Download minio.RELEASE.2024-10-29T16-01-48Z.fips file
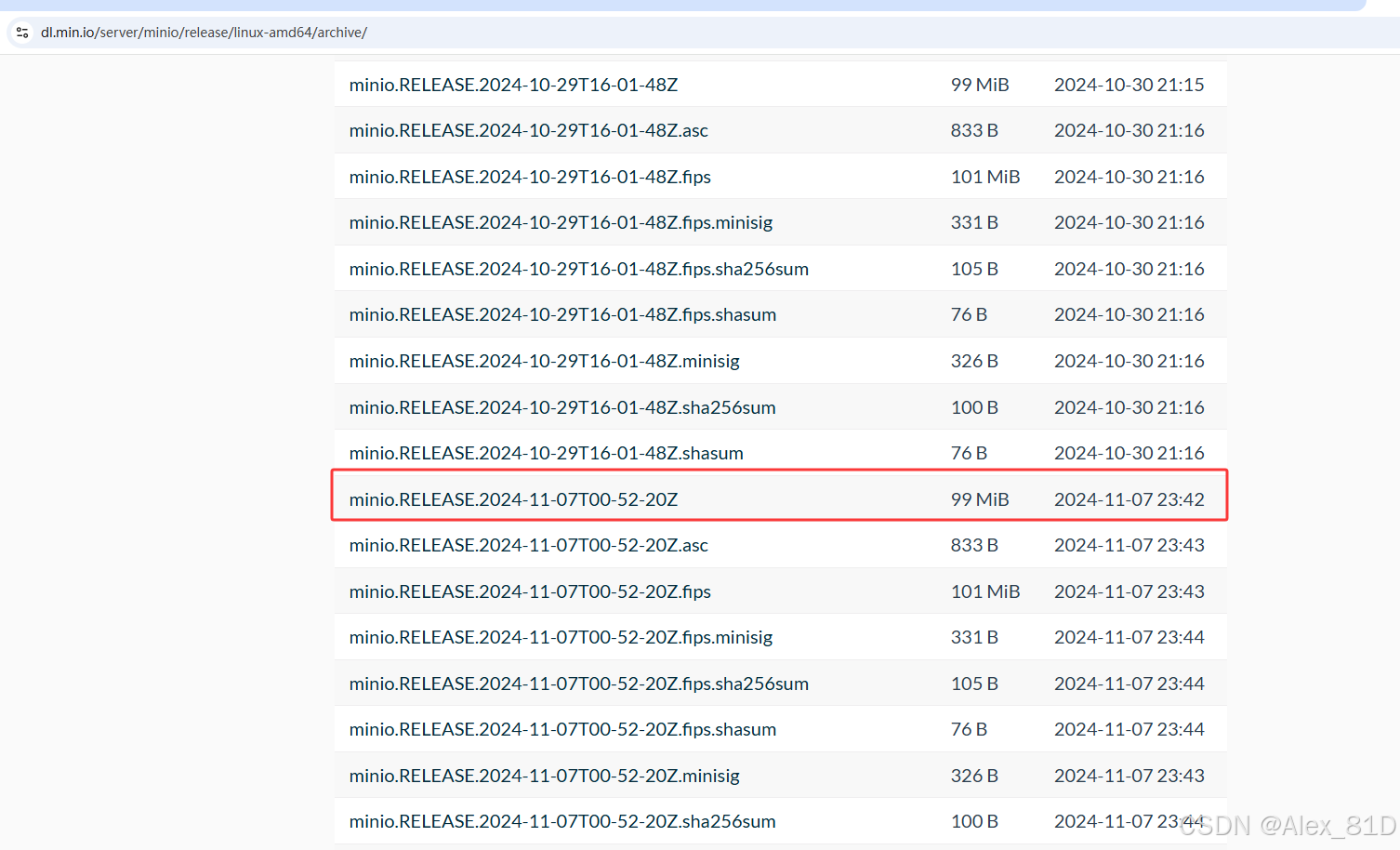The image size is (1400, 850). 530,177
